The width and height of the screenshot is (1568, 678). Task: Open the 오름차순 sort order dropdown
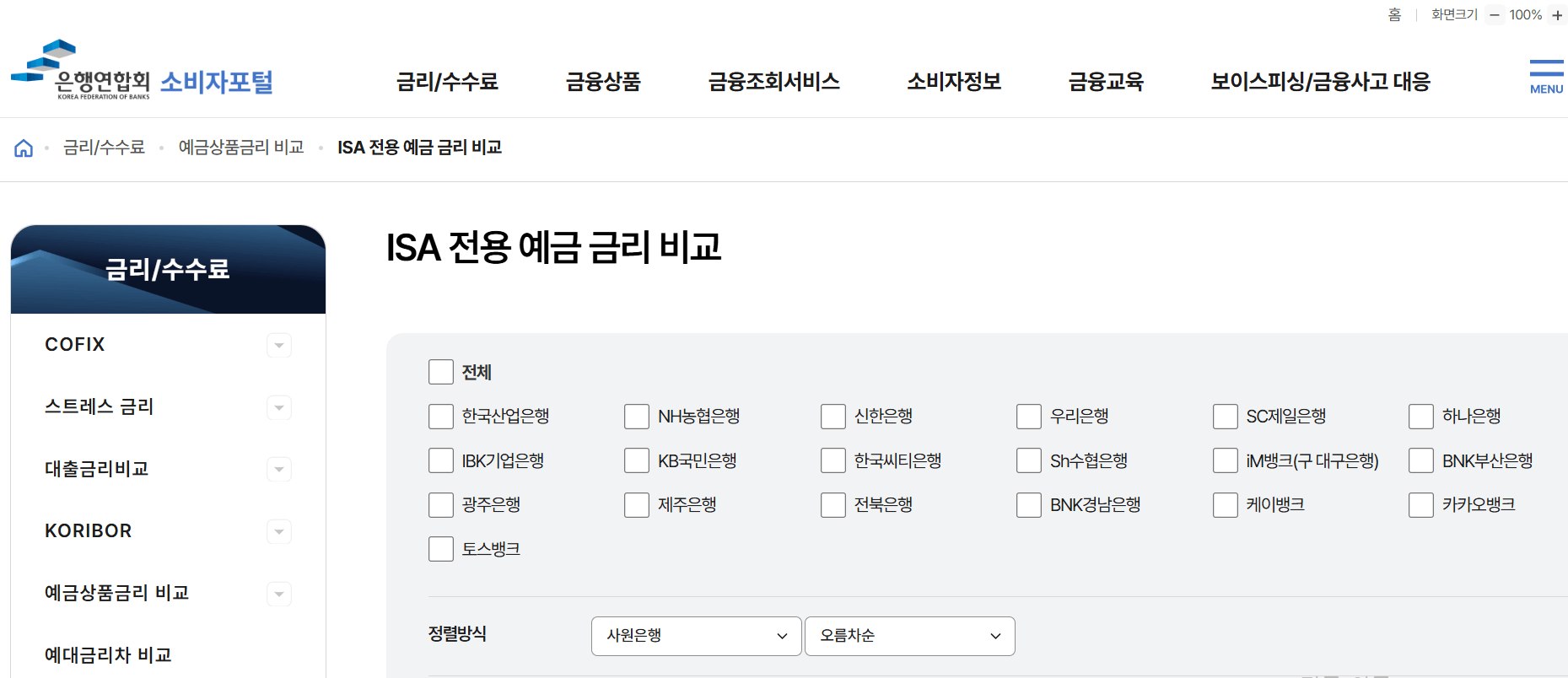coord(909,636)
